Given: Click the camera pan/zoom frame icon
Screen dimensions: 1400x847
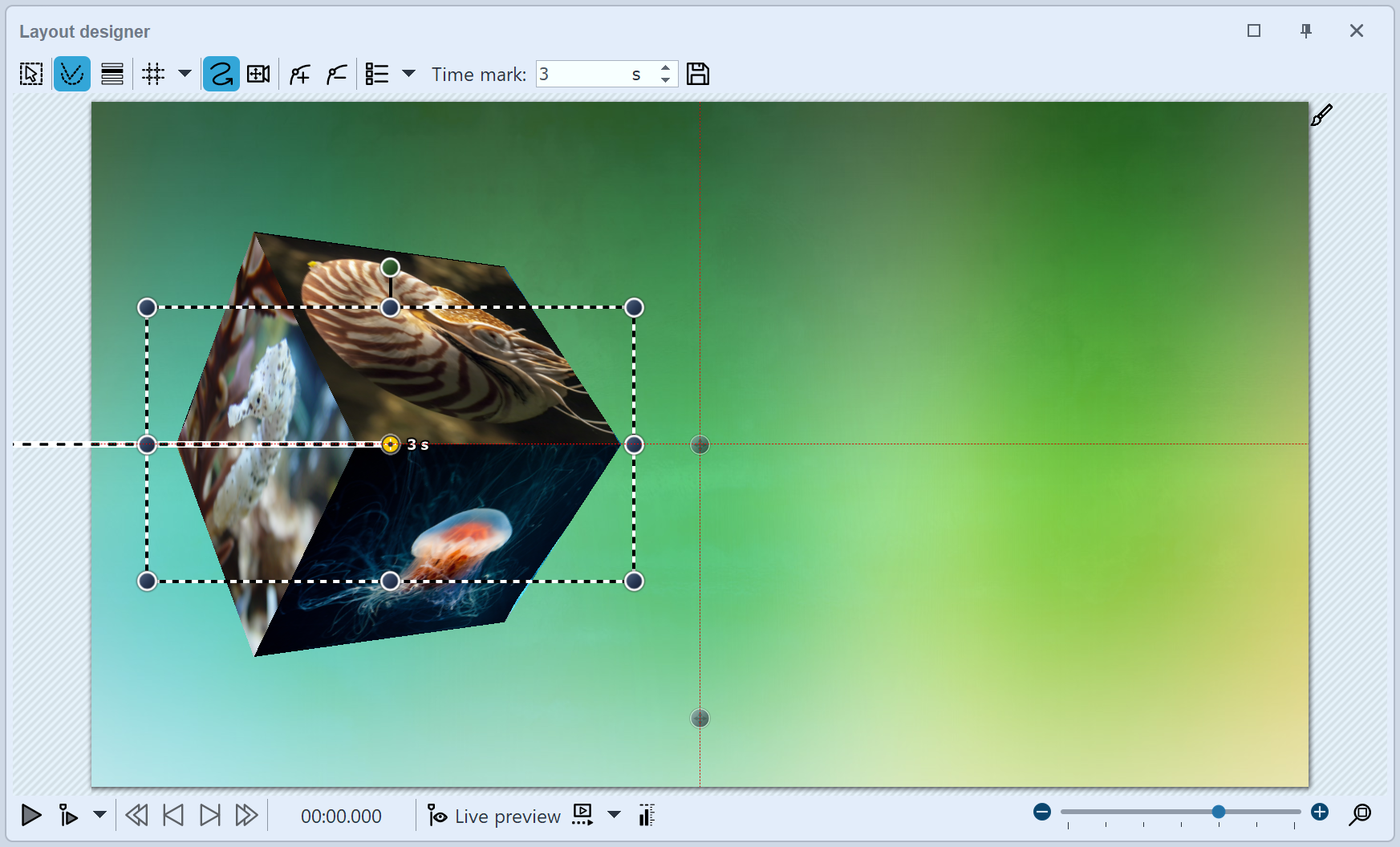Looking at the screenshot, I should click(258, 73).
